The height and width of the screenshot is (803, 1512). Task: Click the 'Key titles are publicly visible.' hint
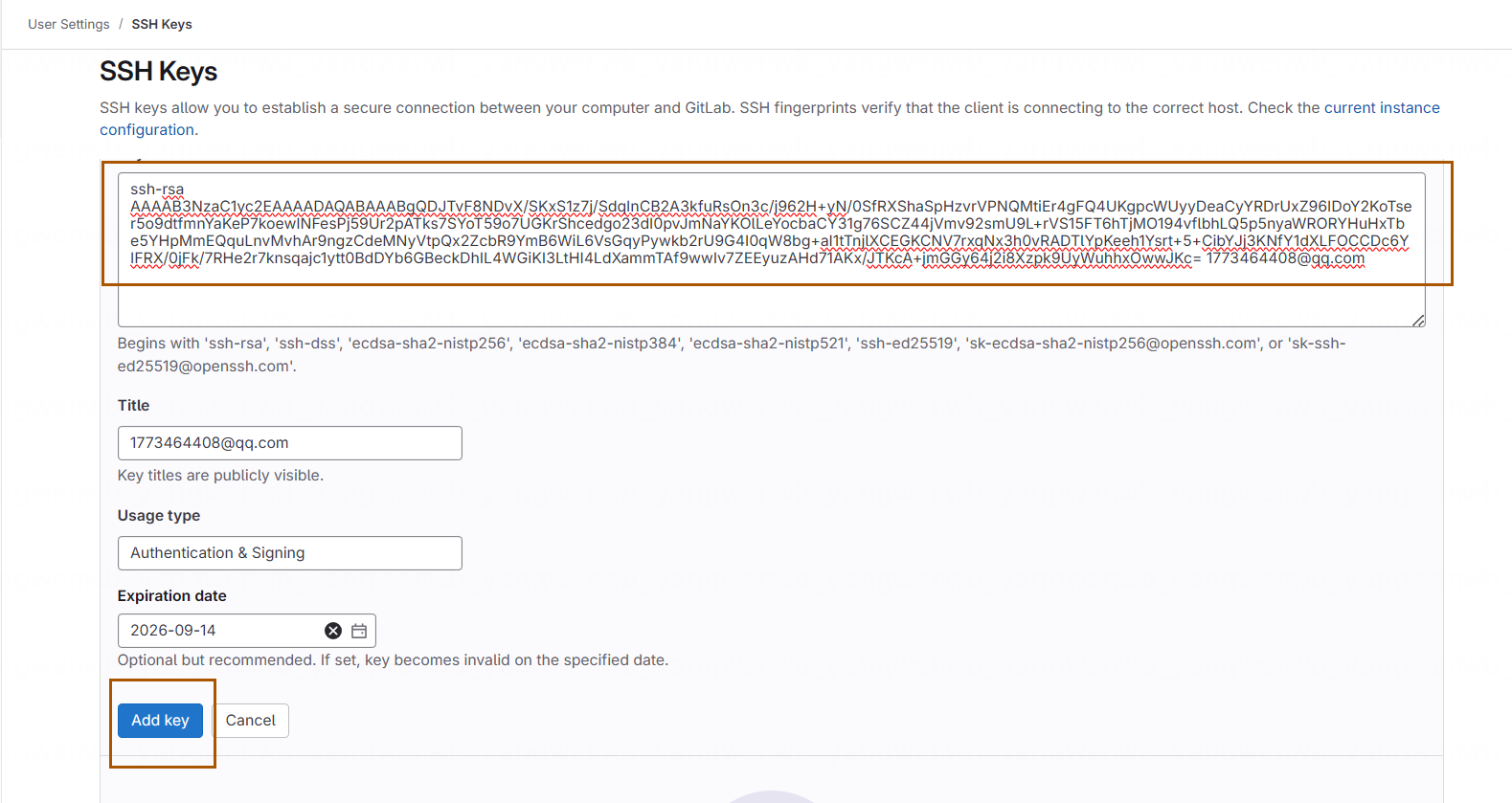pyautogui.click(x=220, y=476)
